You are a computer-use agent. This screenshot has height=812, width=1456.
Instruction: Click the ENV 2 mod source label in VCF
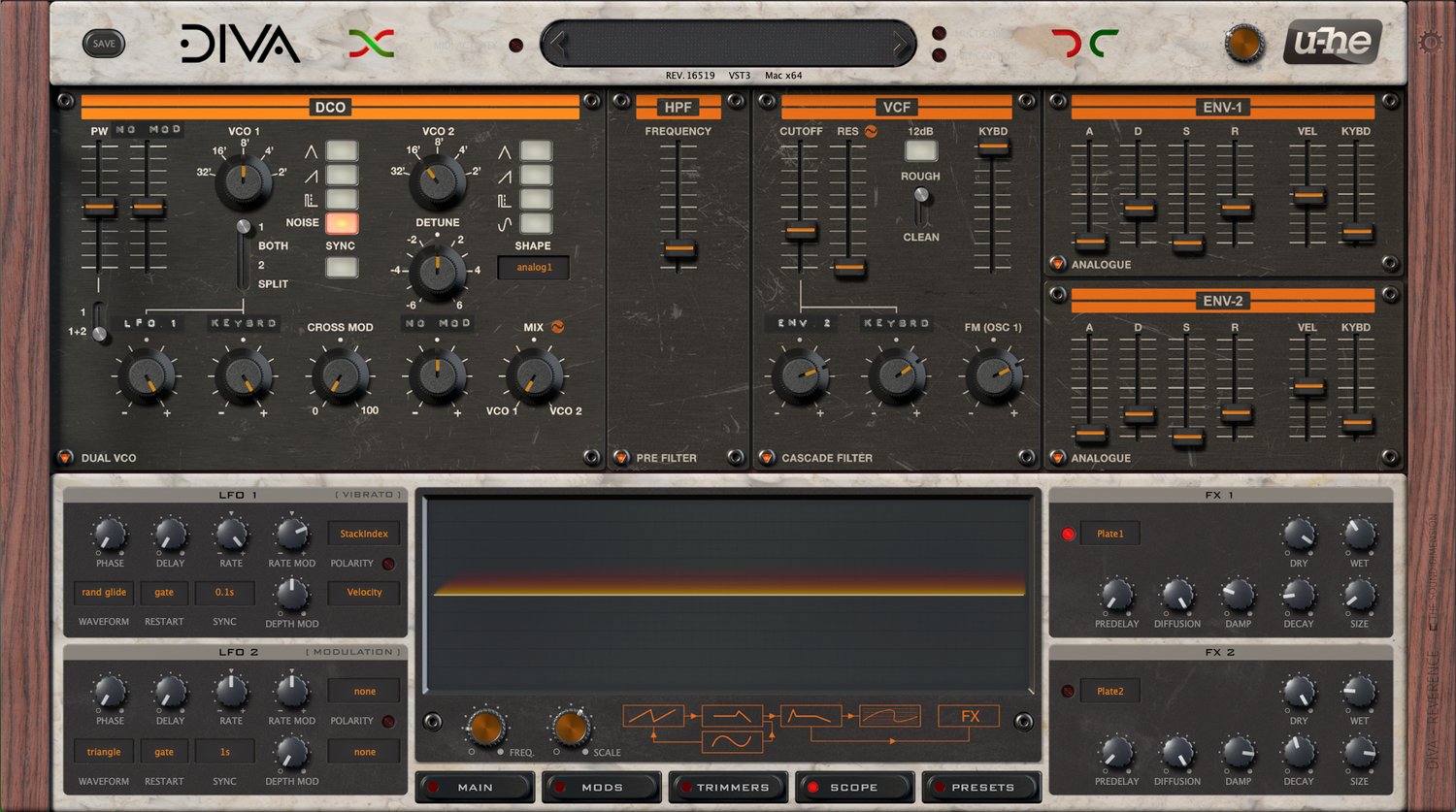tap(800, 323)
